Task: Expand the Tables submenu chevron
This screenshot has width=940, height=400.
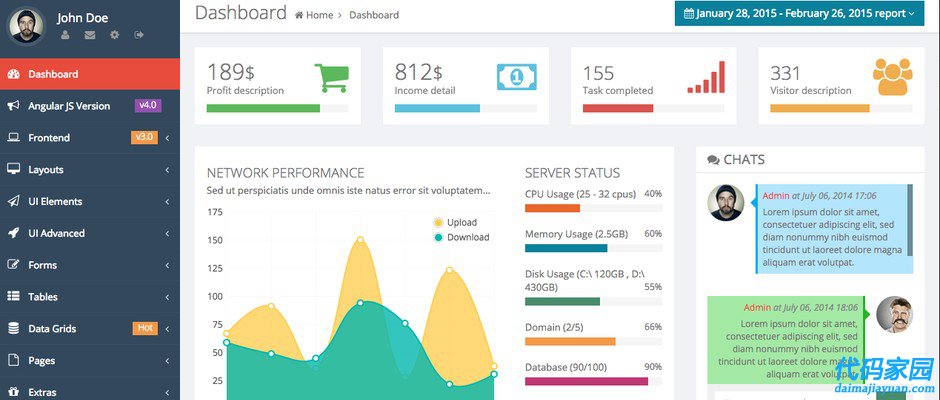Action: point(167,297)
